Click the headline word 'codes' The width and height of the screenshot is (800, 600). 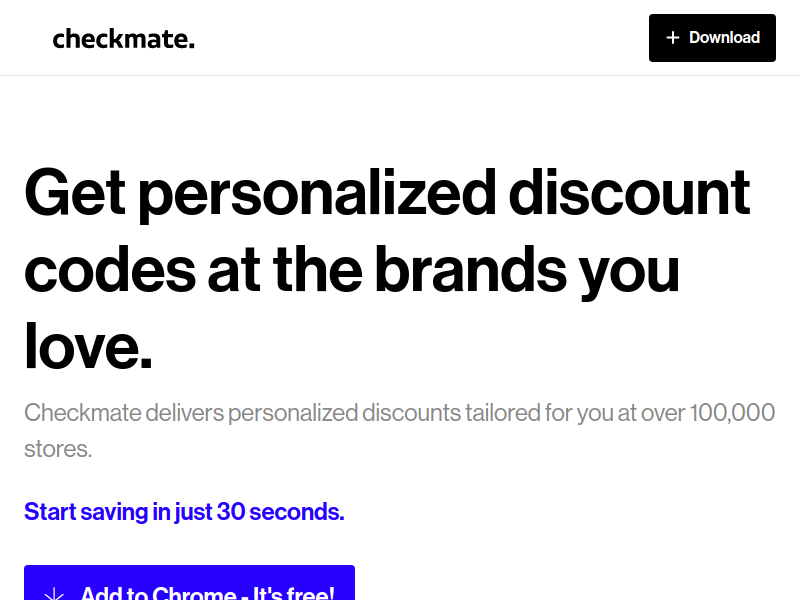point(110,269)
